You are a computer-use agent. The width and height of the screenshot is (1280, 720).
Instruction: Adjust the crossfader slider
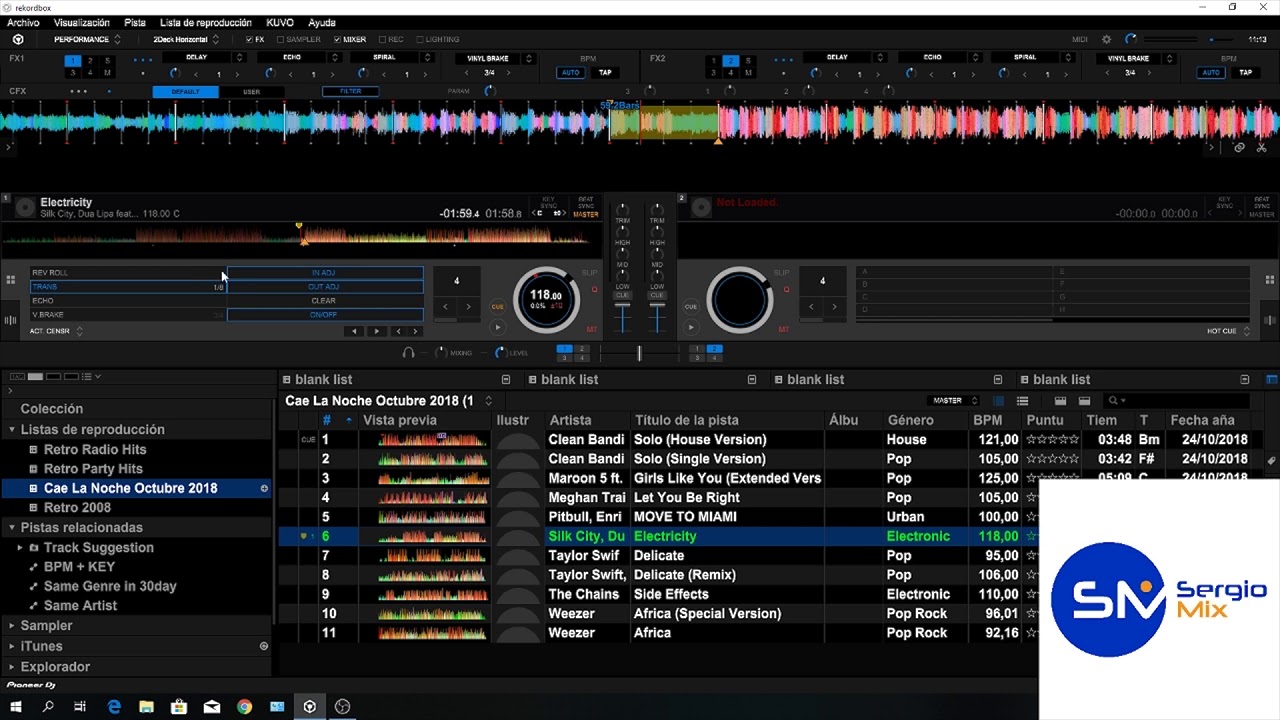[x=639, y=353]
